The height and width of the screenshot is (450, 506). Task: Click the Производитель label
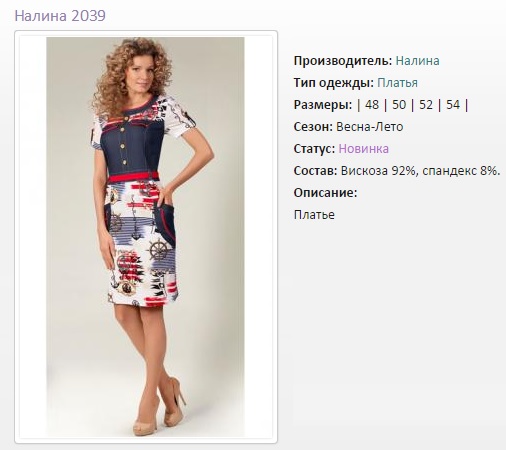[343, 61]
